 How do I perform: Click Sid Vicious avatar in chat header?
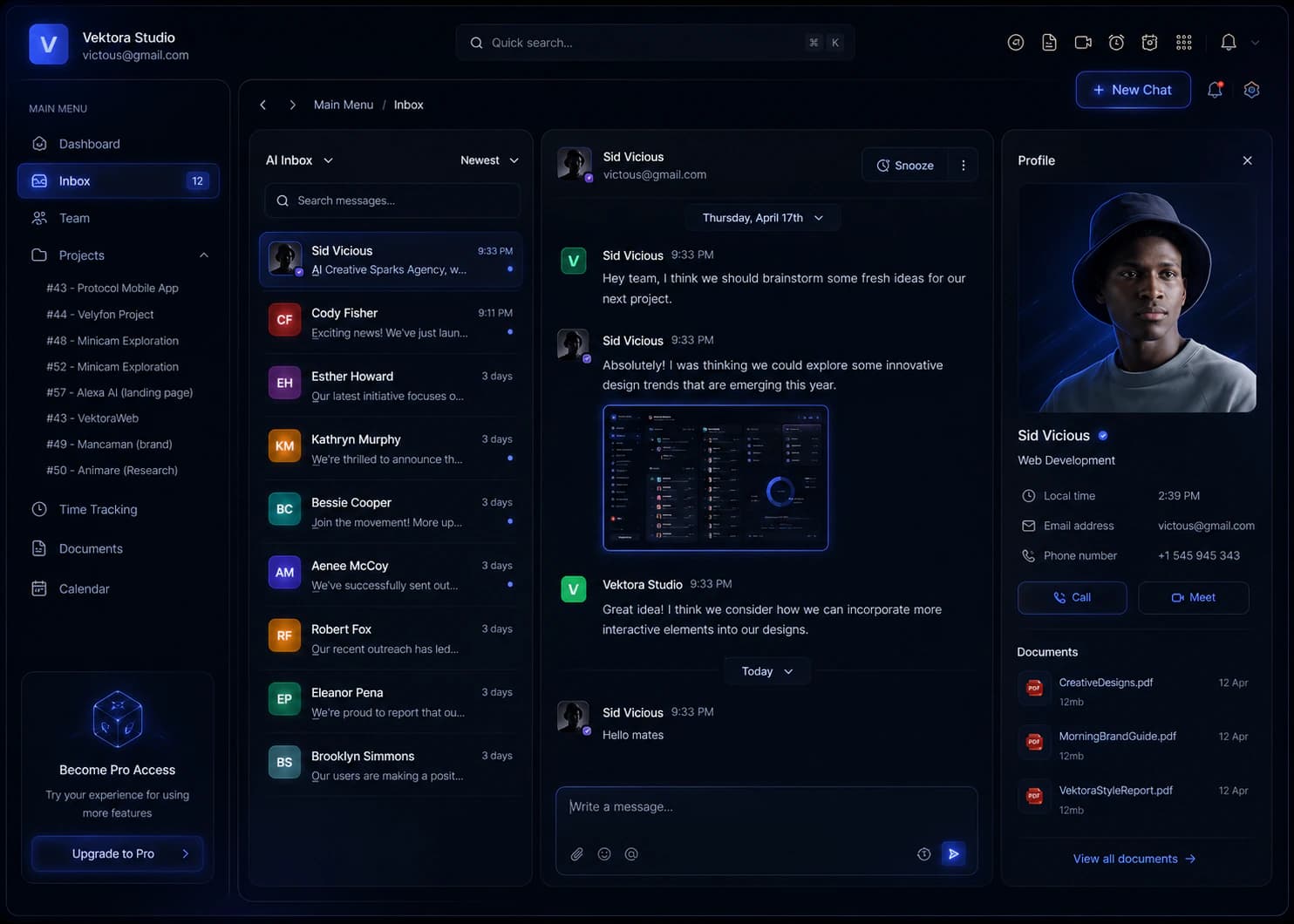coord(575,164)
